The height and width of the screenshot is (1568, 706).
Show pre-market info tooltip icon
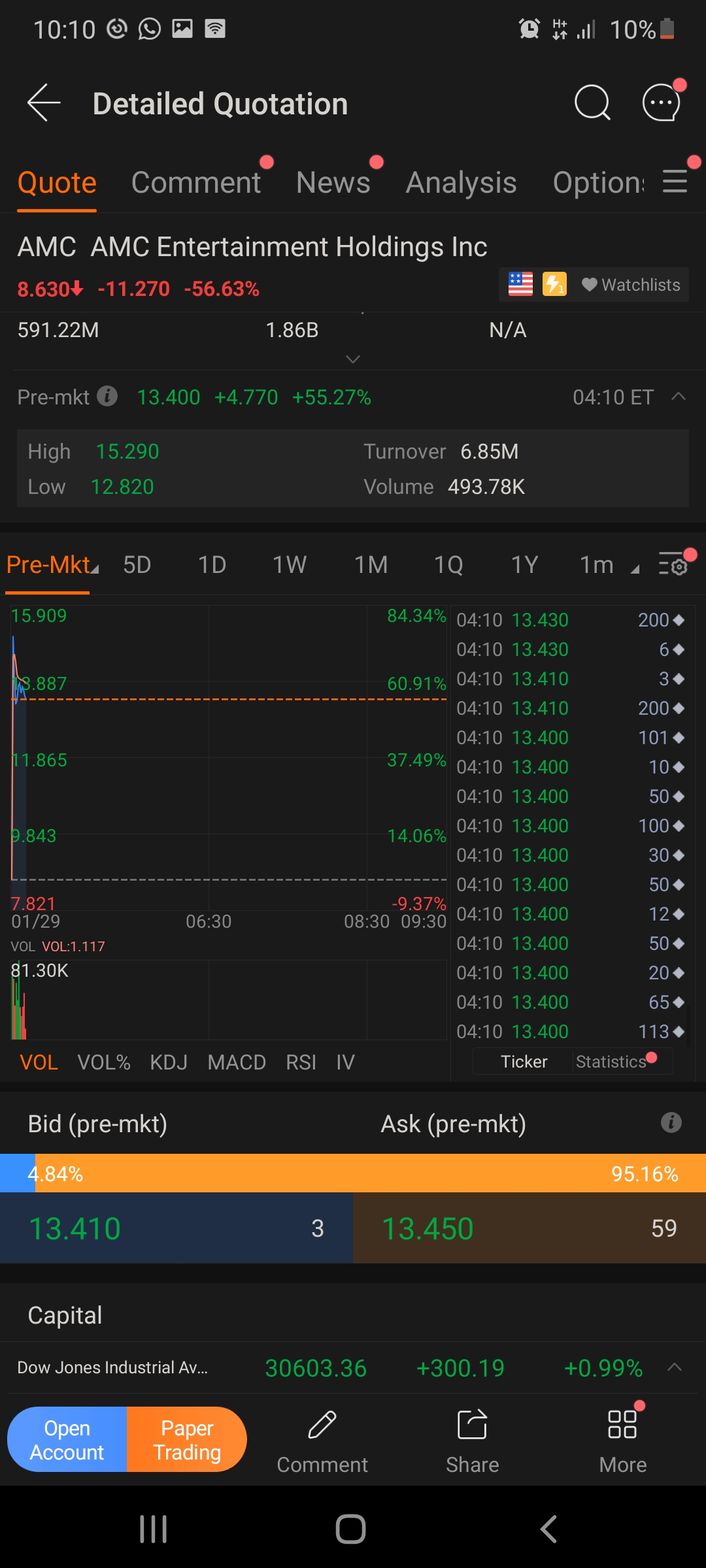pos(107,396)
